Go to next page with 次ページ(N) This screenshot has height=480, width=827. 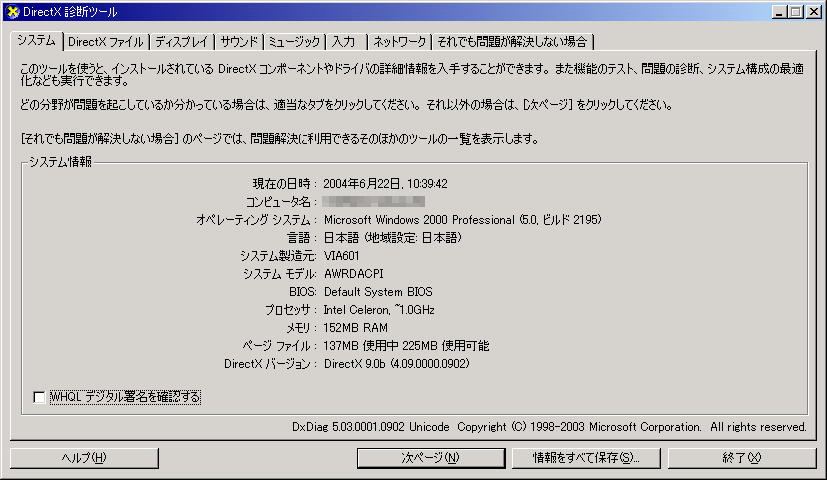tap(431, 458)
